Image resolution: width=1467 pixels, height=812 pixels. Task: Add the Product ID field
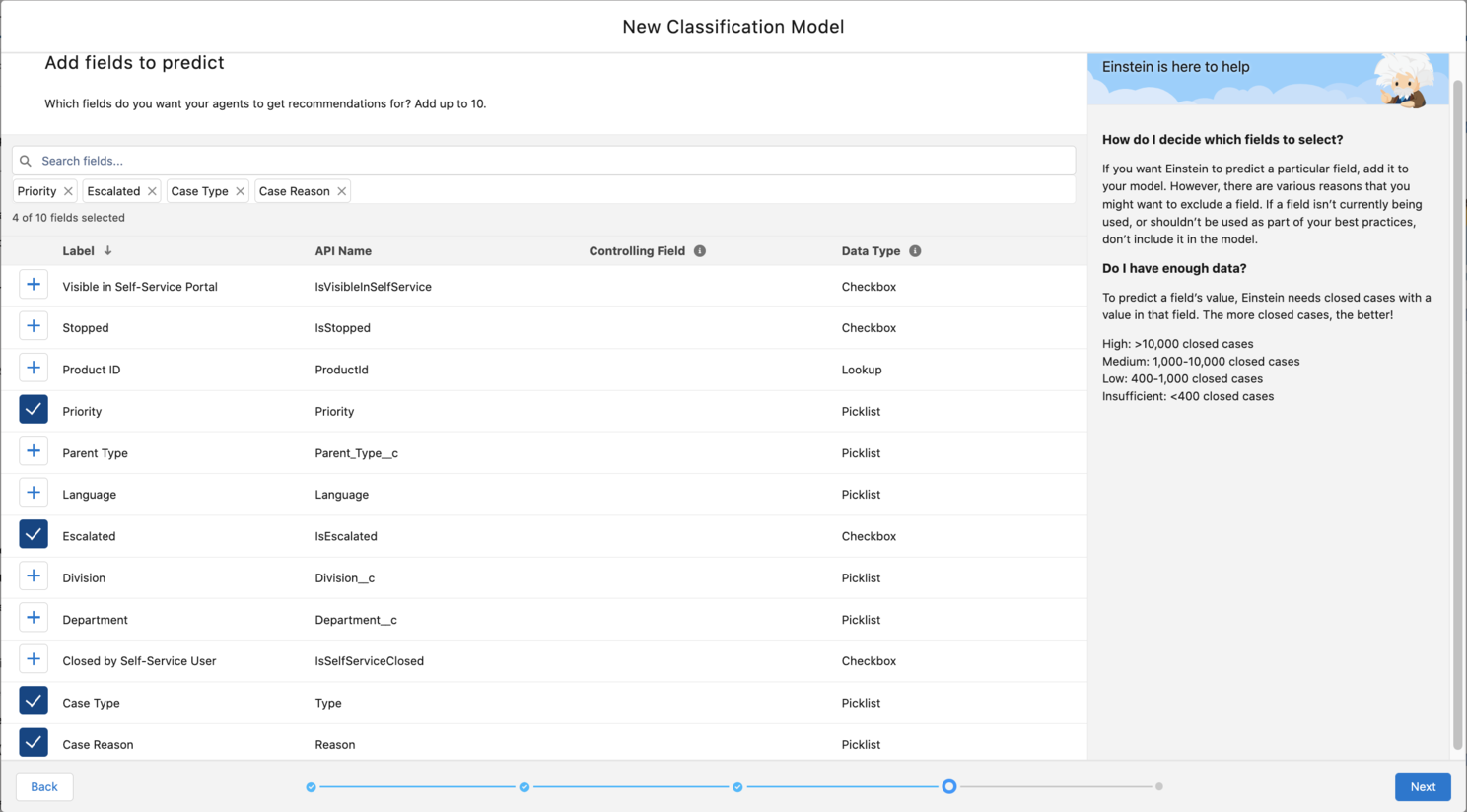(34, 369)
